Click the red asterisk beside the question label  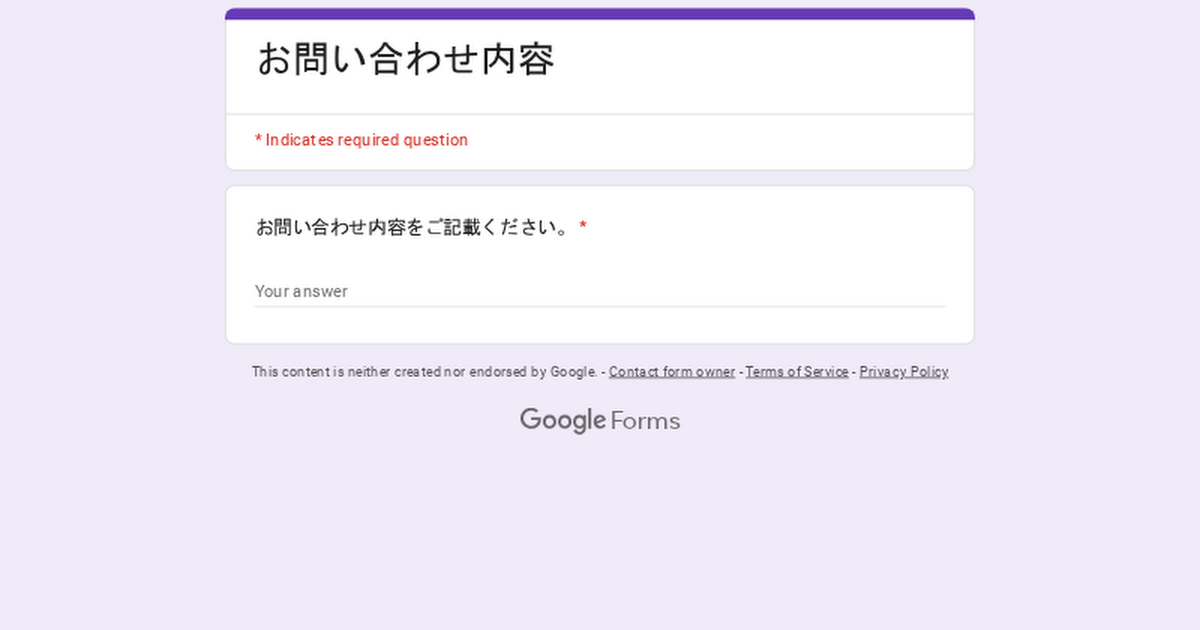point(583,227)
